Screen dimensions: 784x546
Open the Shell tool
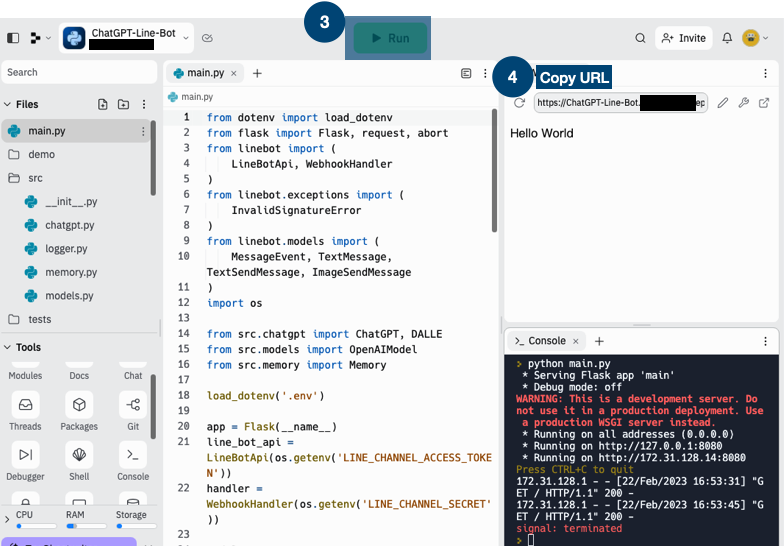click(79, 461)
